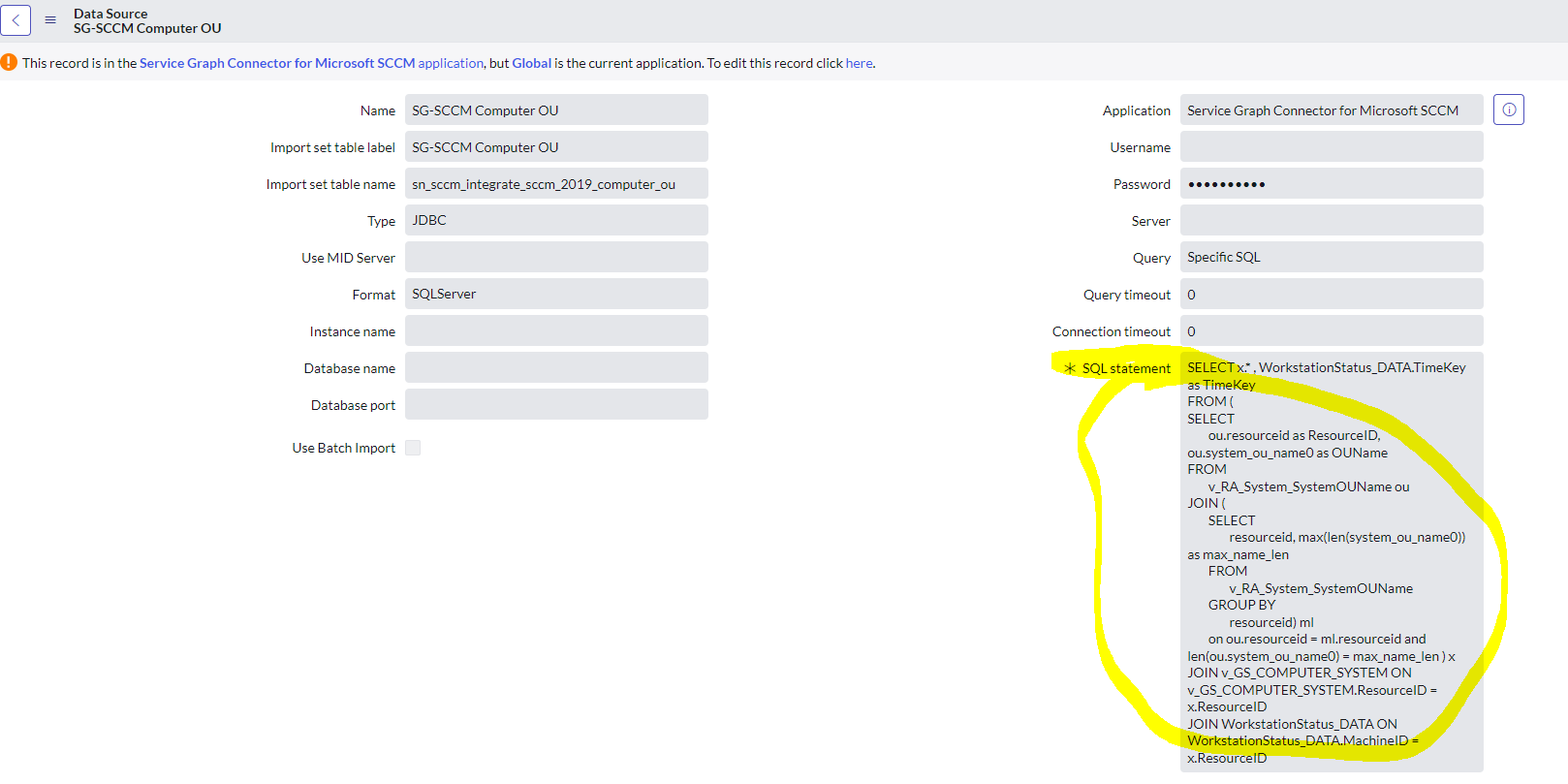Image resolution: width=1568 pixels, height=784 pixels.
Task: Open the Type dropdown showing JDBC
Action: click(556, 220)
